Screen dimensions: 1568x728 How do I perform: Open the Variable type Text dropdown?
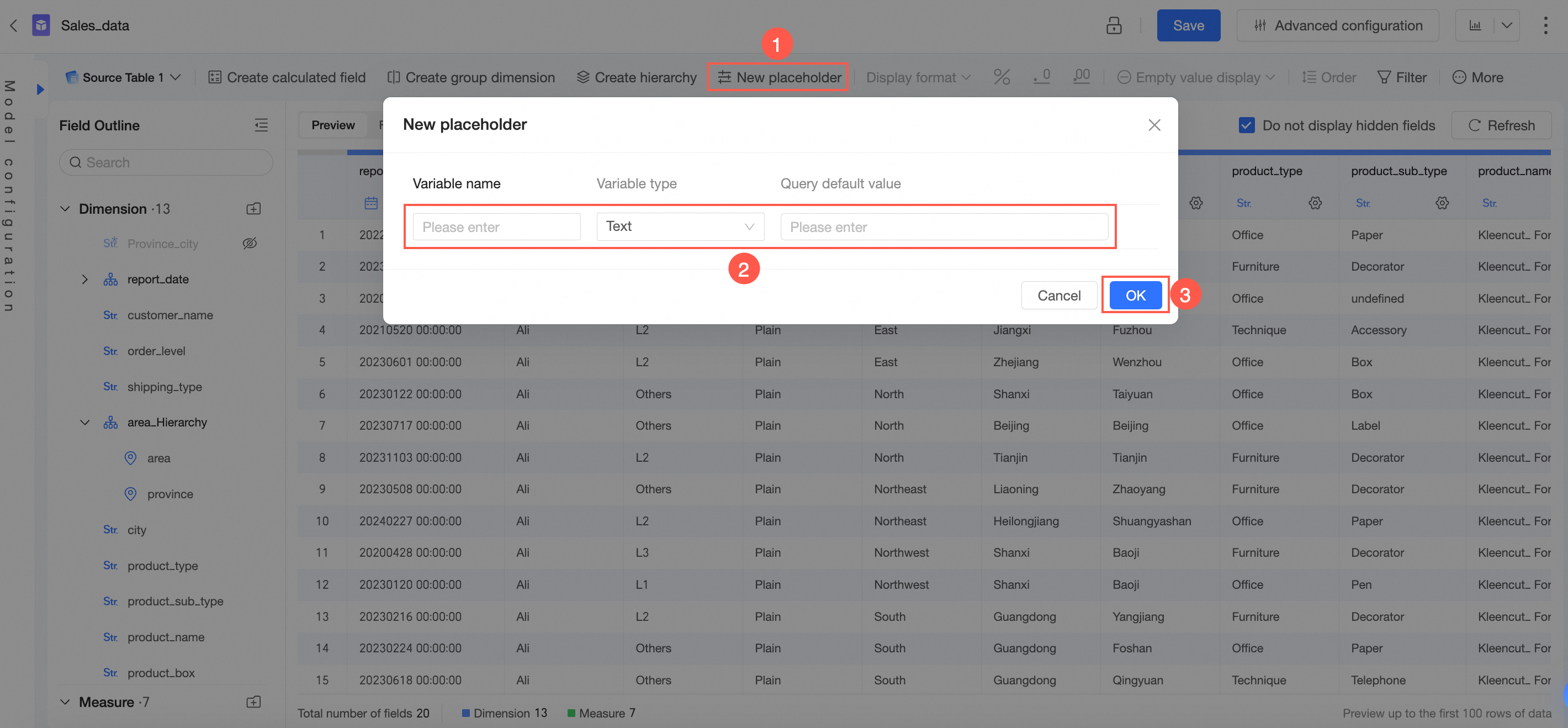pyautogui.click(x=680, y=226)
